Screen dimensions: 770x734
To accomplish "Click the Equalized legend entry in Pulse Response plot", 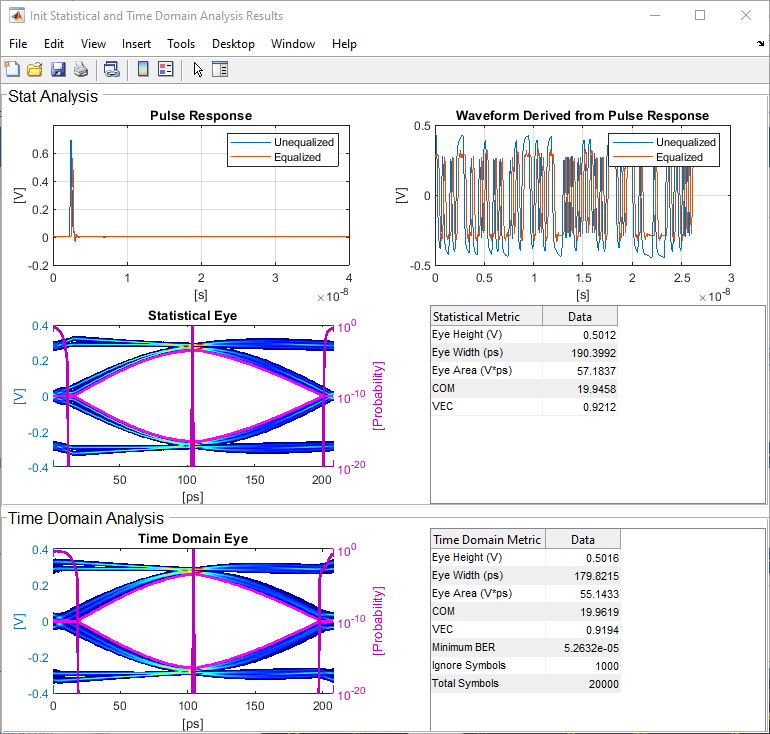I will coord(297,157).
